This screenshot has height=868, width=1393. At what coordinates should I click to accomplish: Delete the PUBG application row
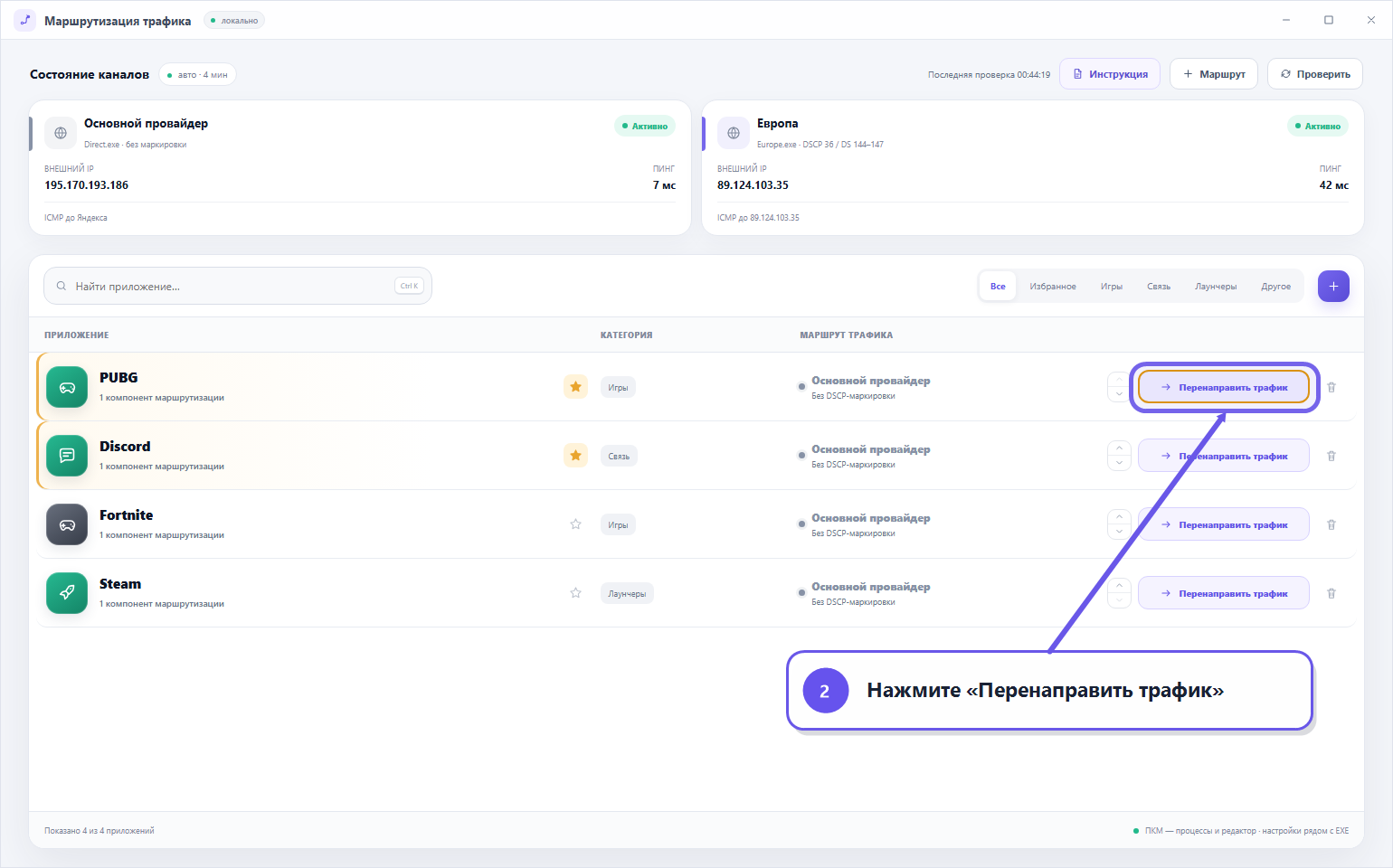pos(1331,387)
